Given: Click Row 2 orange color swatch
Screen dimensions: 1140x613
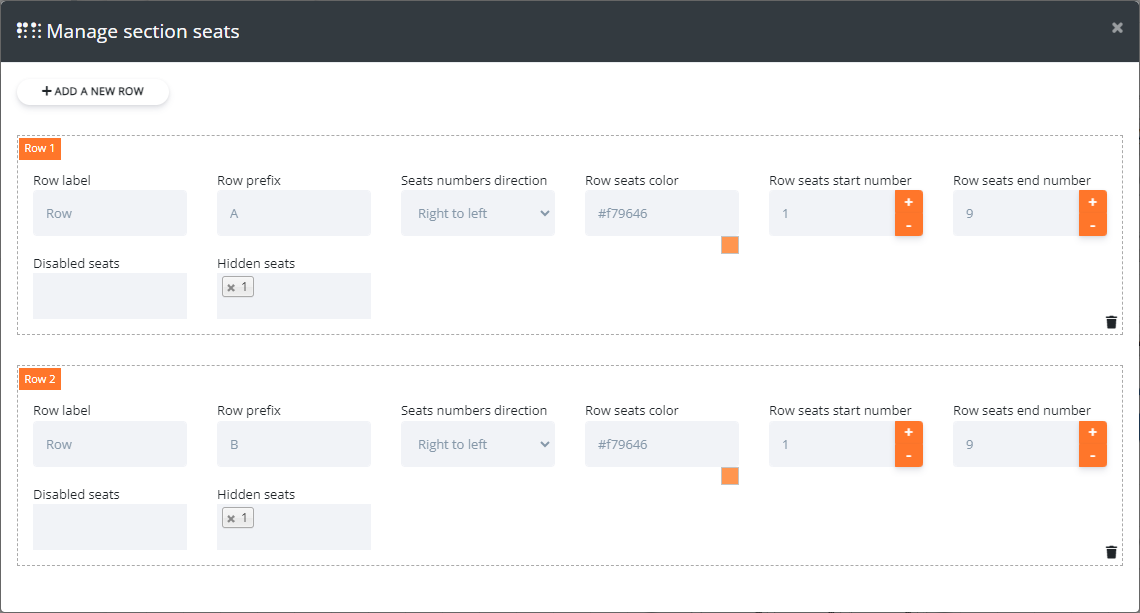Looking at the screenshot, I should click(730, 476).
